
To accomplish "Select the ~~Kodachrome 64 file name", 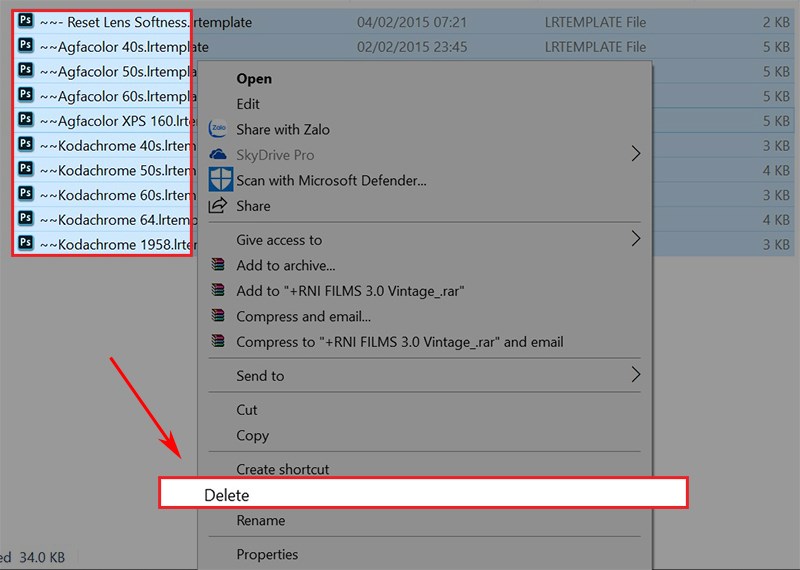I will [118, 220].
